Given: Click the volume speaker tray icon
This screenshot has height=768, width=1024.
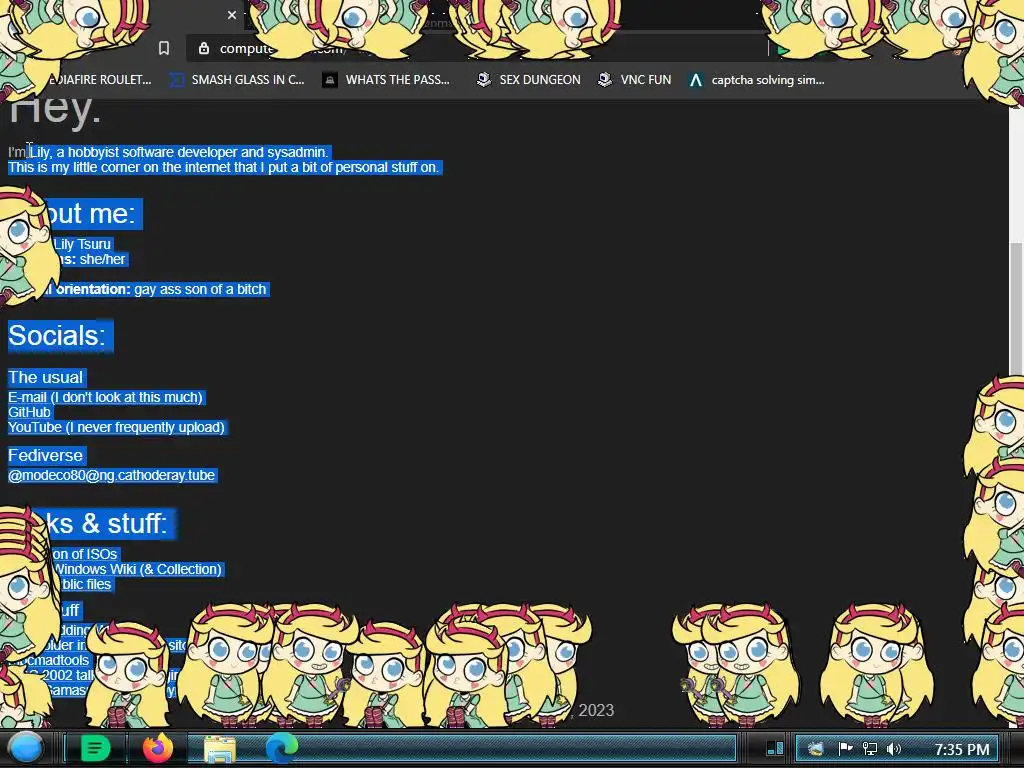Looking at the screenshot, I should point(893,749).
